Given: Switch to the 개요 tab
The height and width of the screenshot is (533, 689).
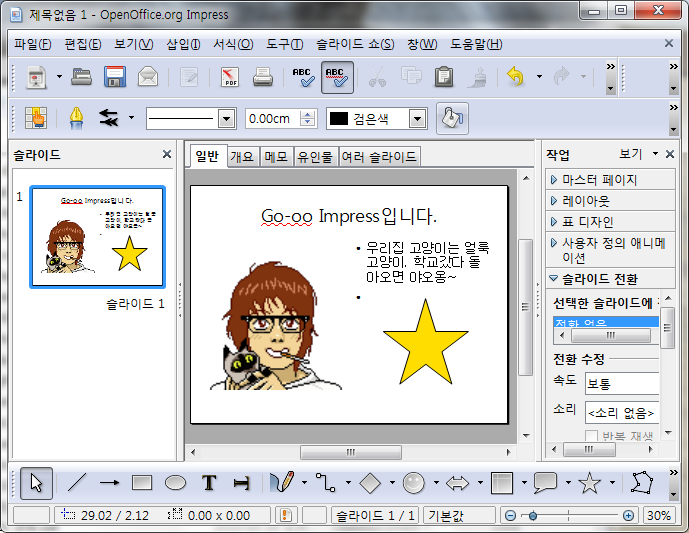Looking at the screenshot, I should click(x=242, y=157).
